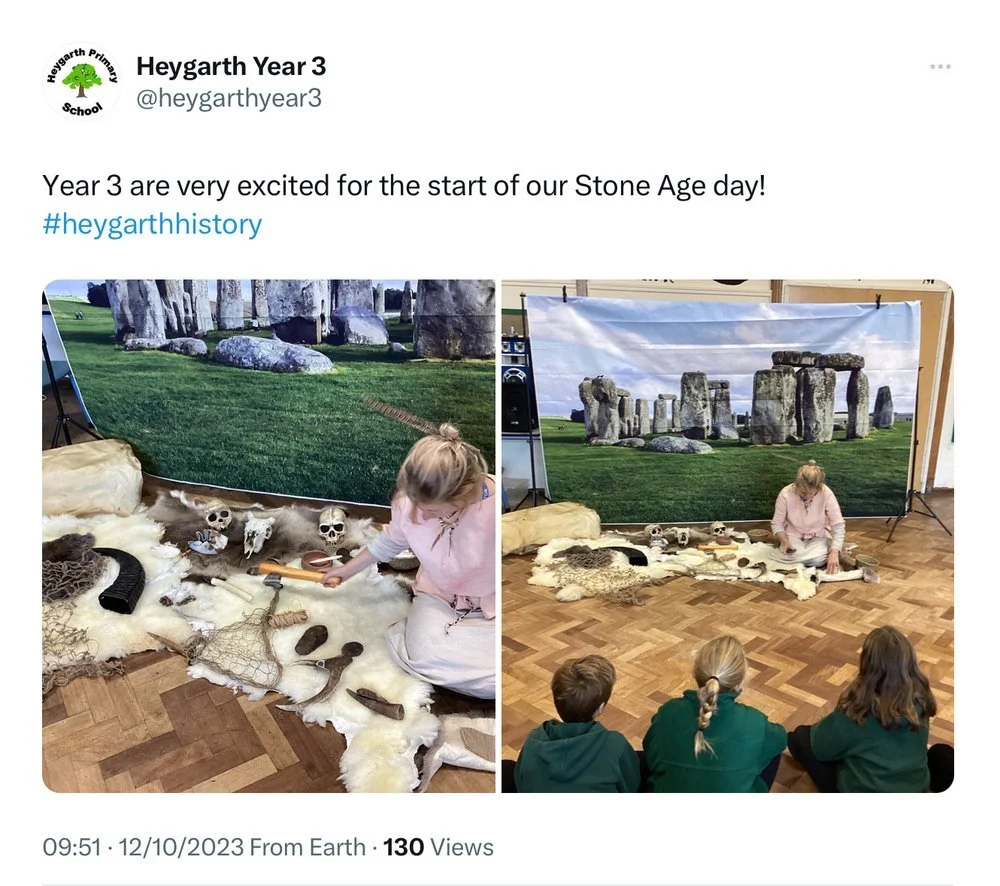The image size is (1000, 886).
Task: Select the tweet text about Stone Age day
Action: 404,186
